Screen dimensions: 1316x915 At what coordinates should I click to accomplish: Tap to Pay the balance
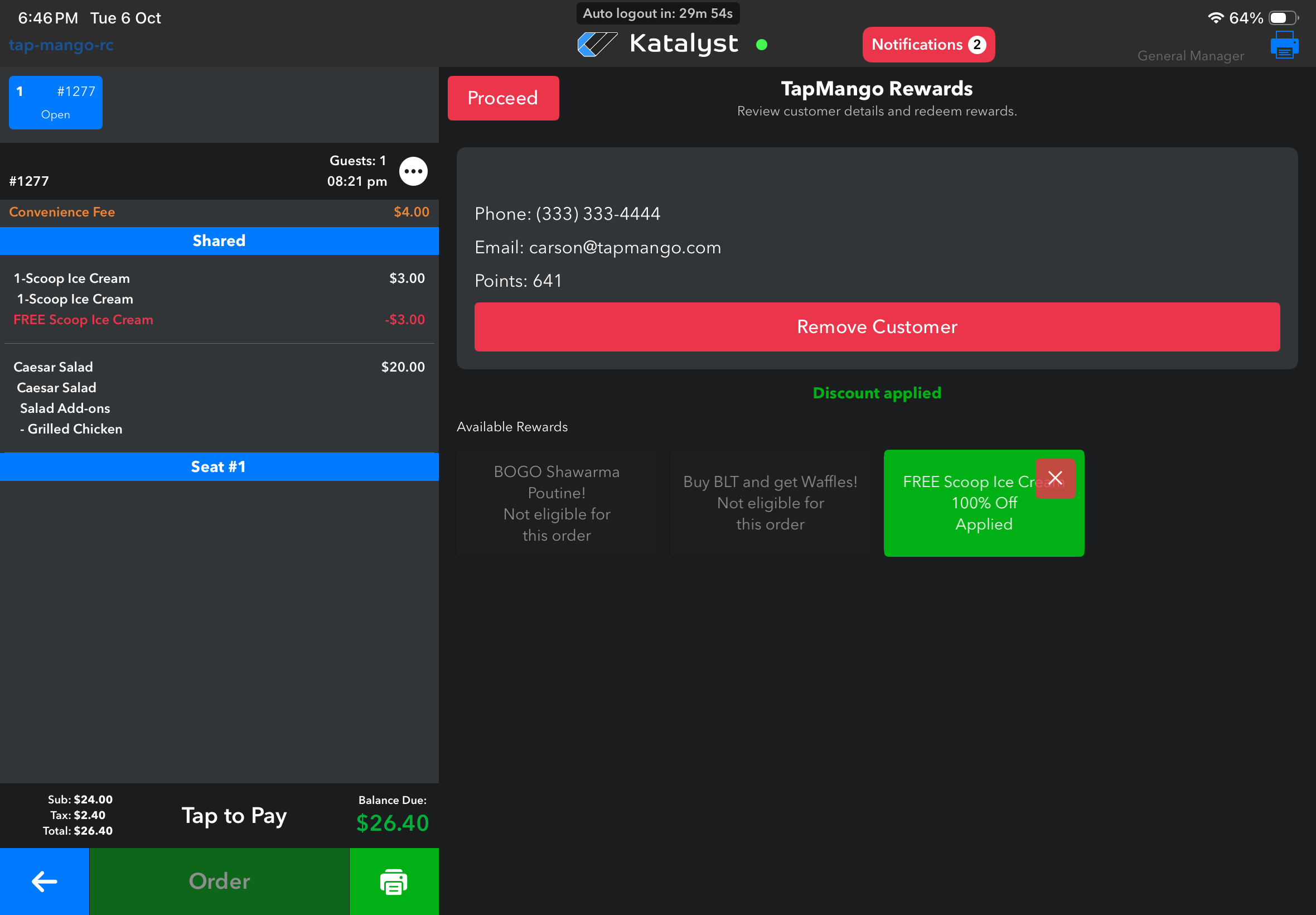(234, 815)
